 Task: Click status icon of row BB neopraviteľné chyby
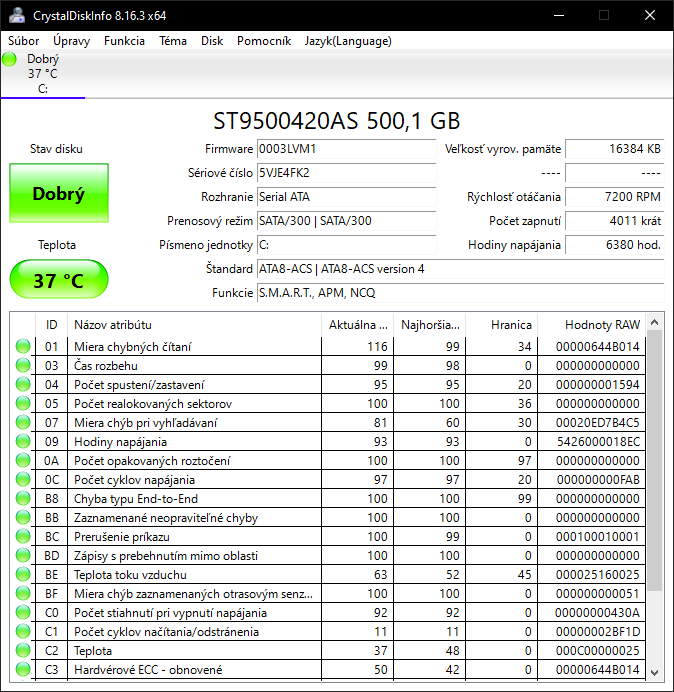tap(23, 517)
